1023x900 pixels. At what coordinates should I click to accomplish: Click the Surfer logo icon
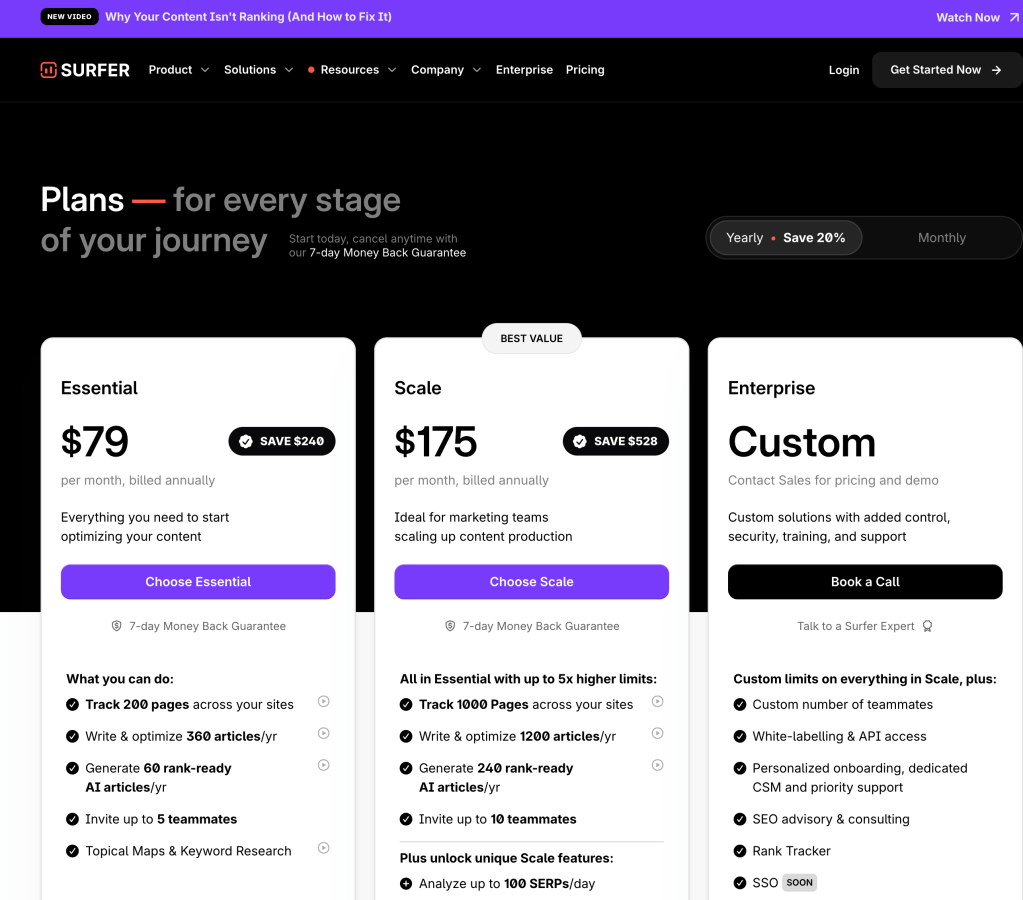point(48,70)
